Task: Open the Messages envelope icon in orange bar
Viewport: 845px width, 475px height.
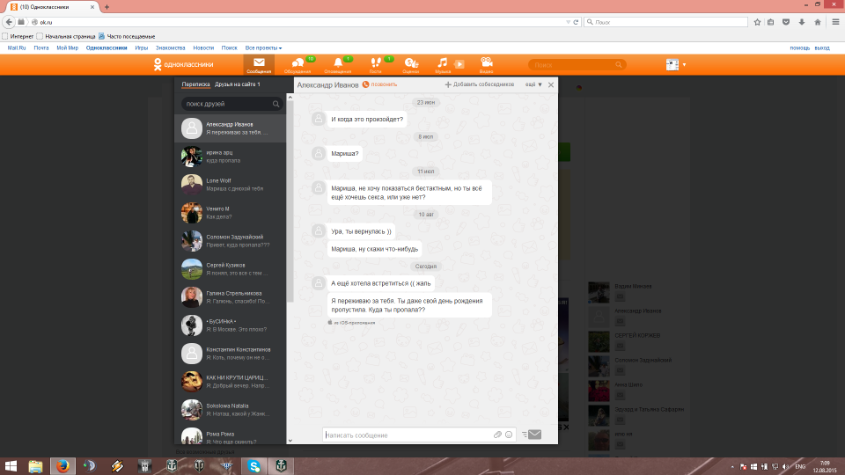Action: pyautogui.click(x=259, y=65)
